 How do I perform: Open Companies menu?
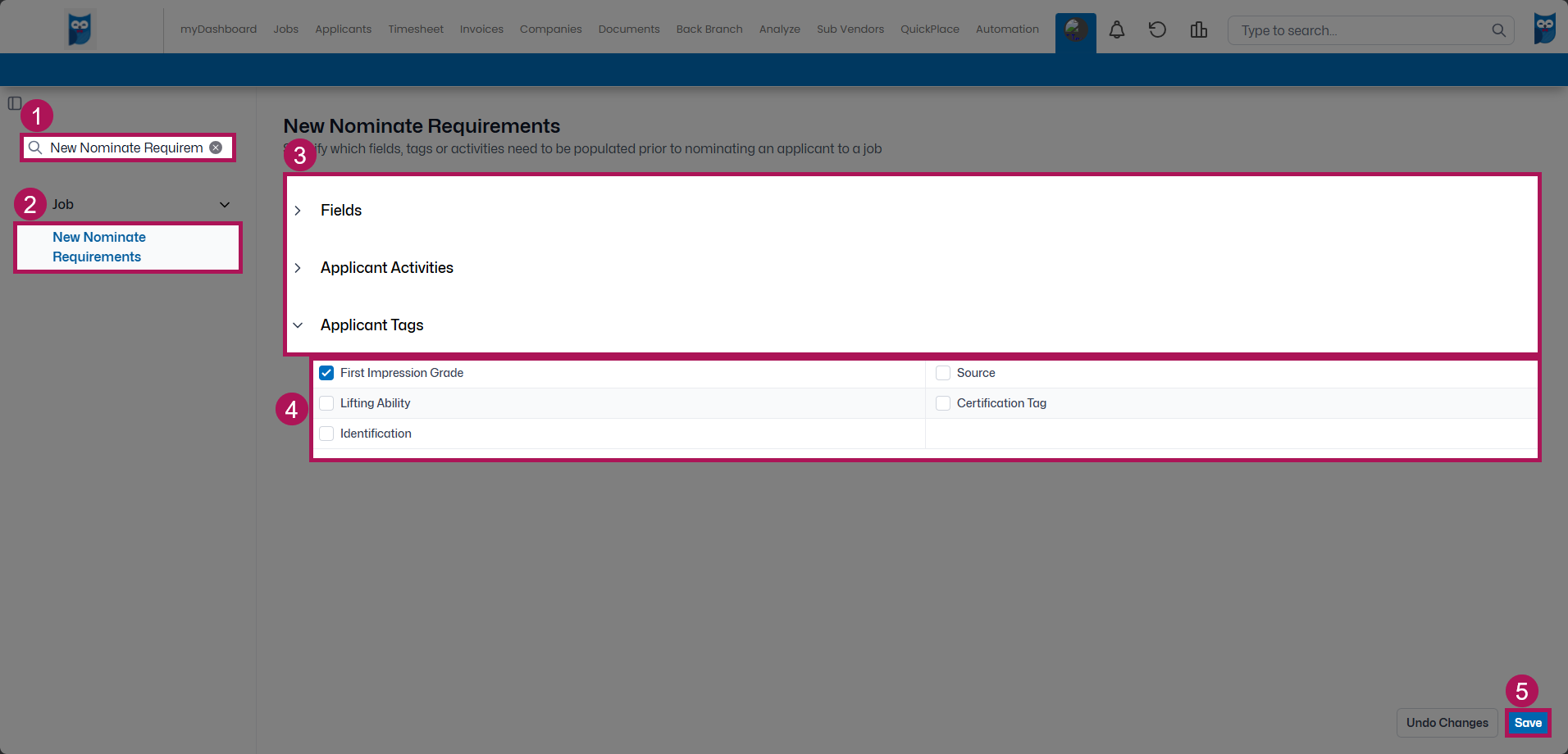550,29
